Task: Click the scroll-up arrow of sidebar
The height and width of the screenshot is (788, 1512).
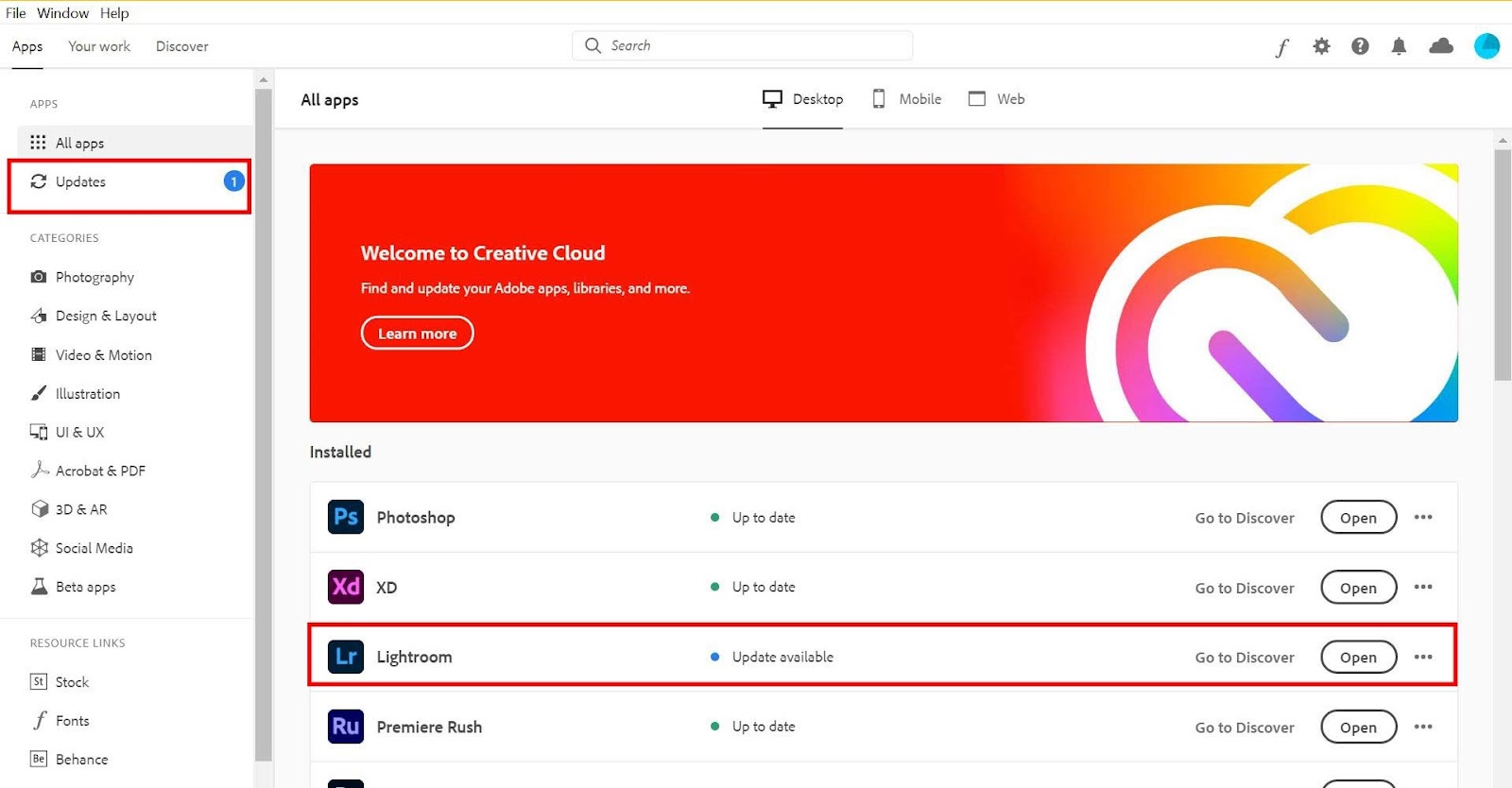Action: click(264, 79)
